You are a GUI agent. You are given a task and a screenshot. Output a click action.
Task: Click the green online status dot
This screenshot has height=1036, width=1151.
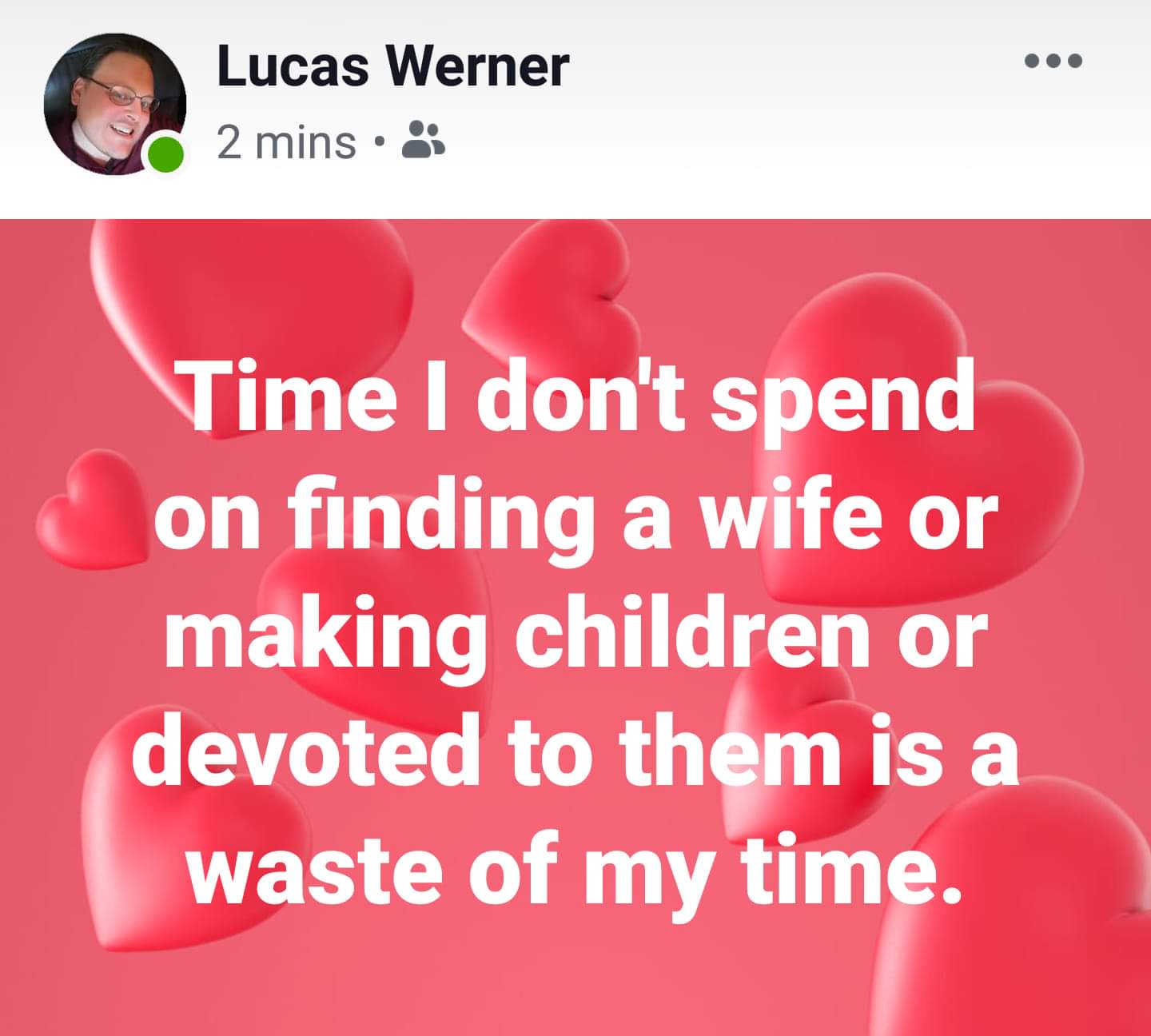[166, 154]
